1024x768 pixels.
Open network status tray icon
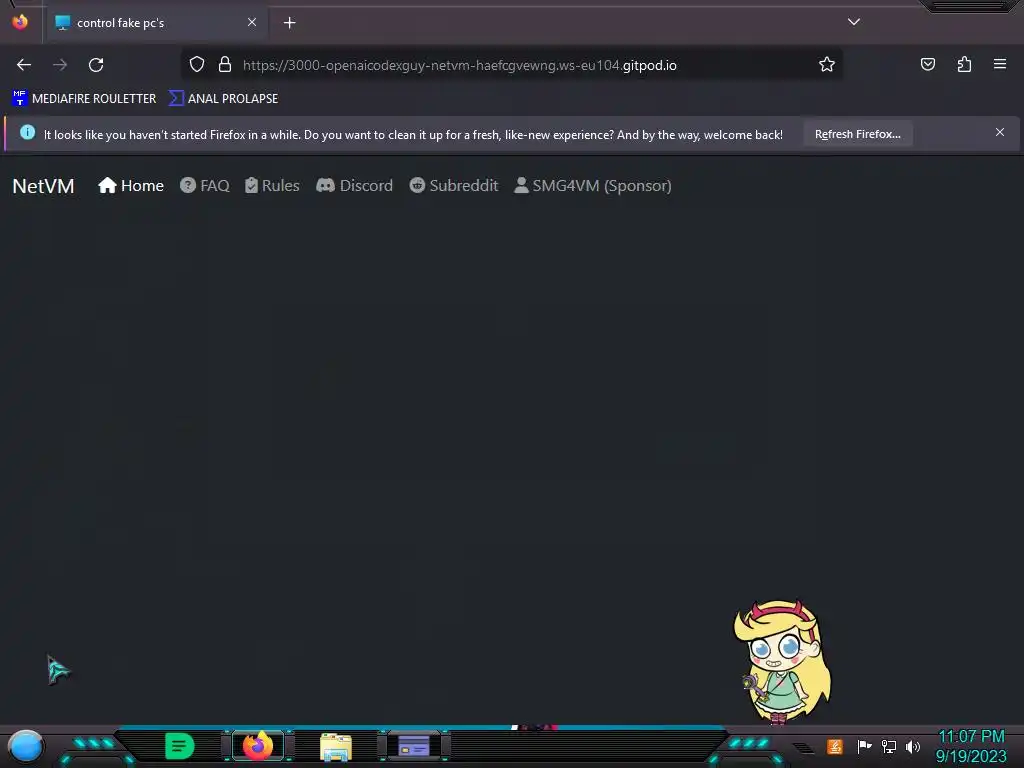click(x=889, y=746)
